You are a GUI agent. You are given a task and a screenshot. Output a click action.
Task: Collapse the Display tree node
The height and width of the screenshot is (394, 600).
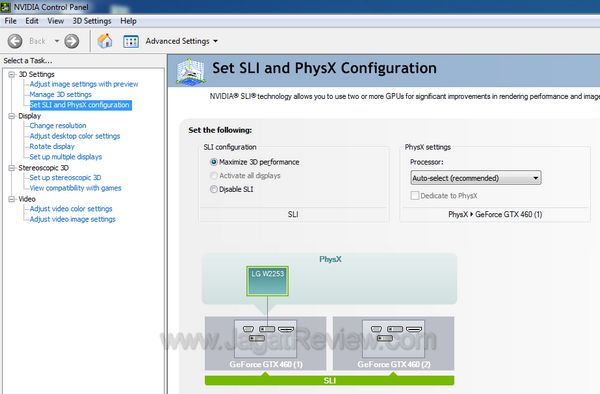pos(12,116)
